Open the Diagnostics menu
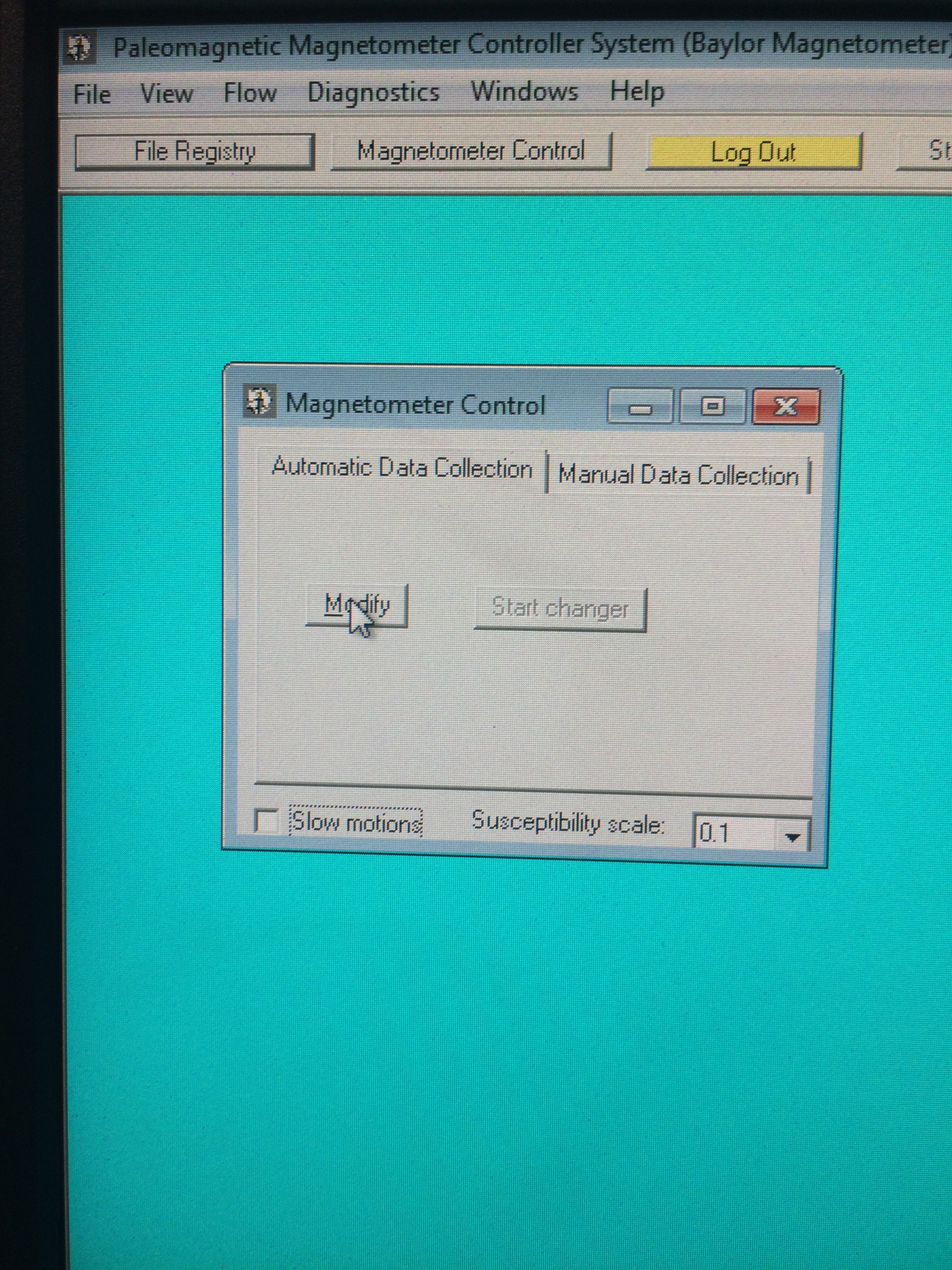 click(374, 93)
